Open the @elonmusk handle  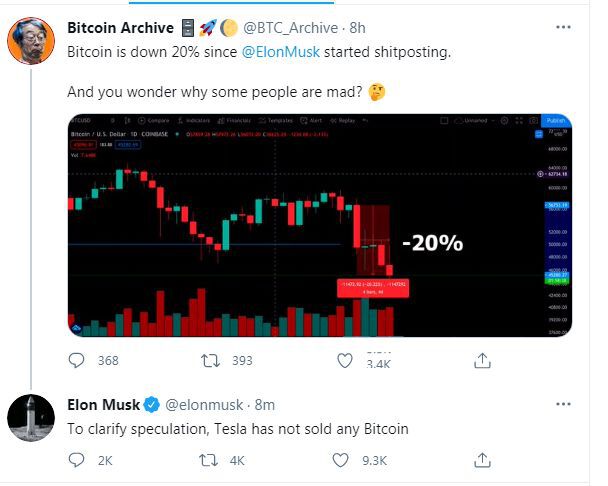(204, 405)
